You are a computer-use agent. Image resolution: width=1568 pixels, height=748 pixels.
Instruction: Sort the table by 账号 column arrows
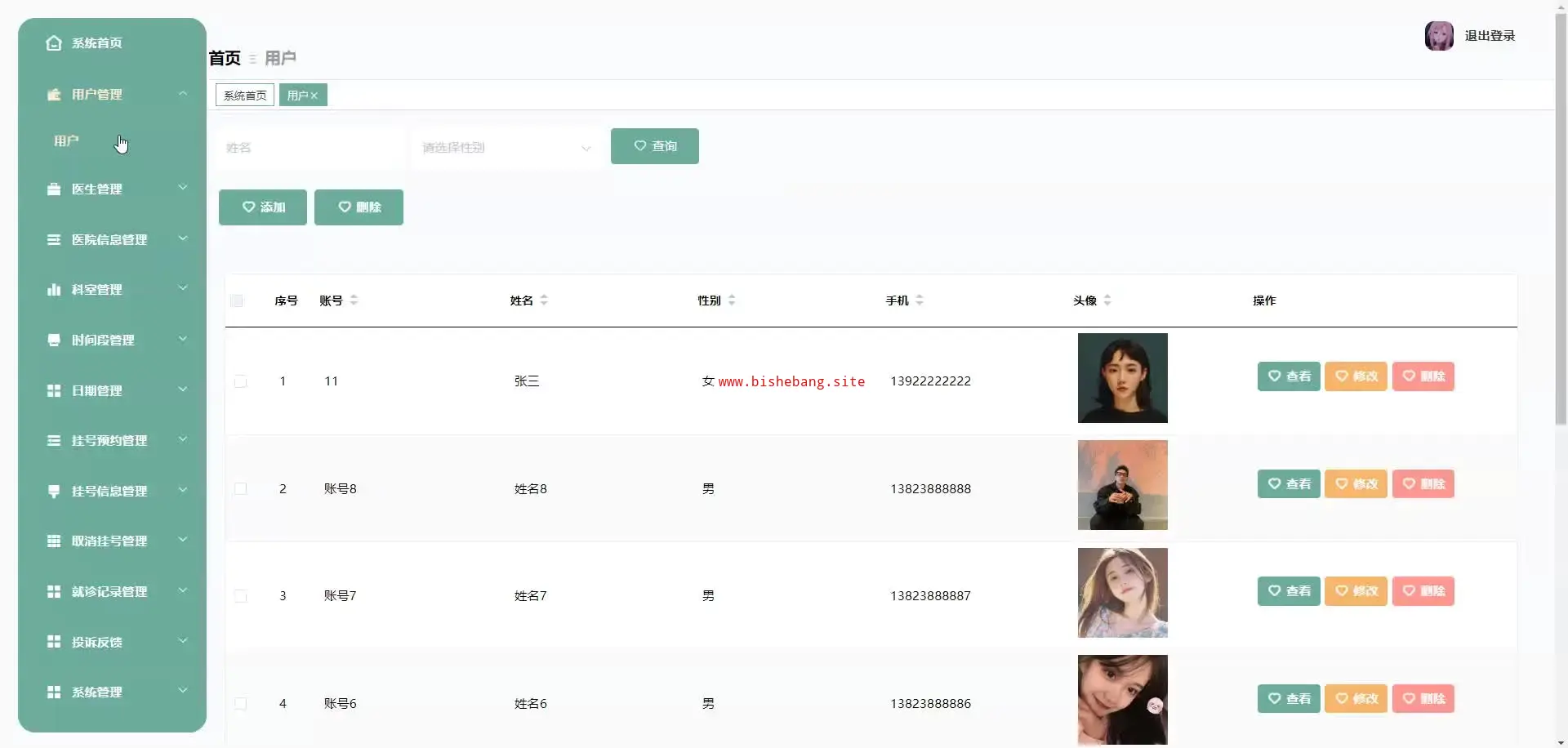coord(354,301)
